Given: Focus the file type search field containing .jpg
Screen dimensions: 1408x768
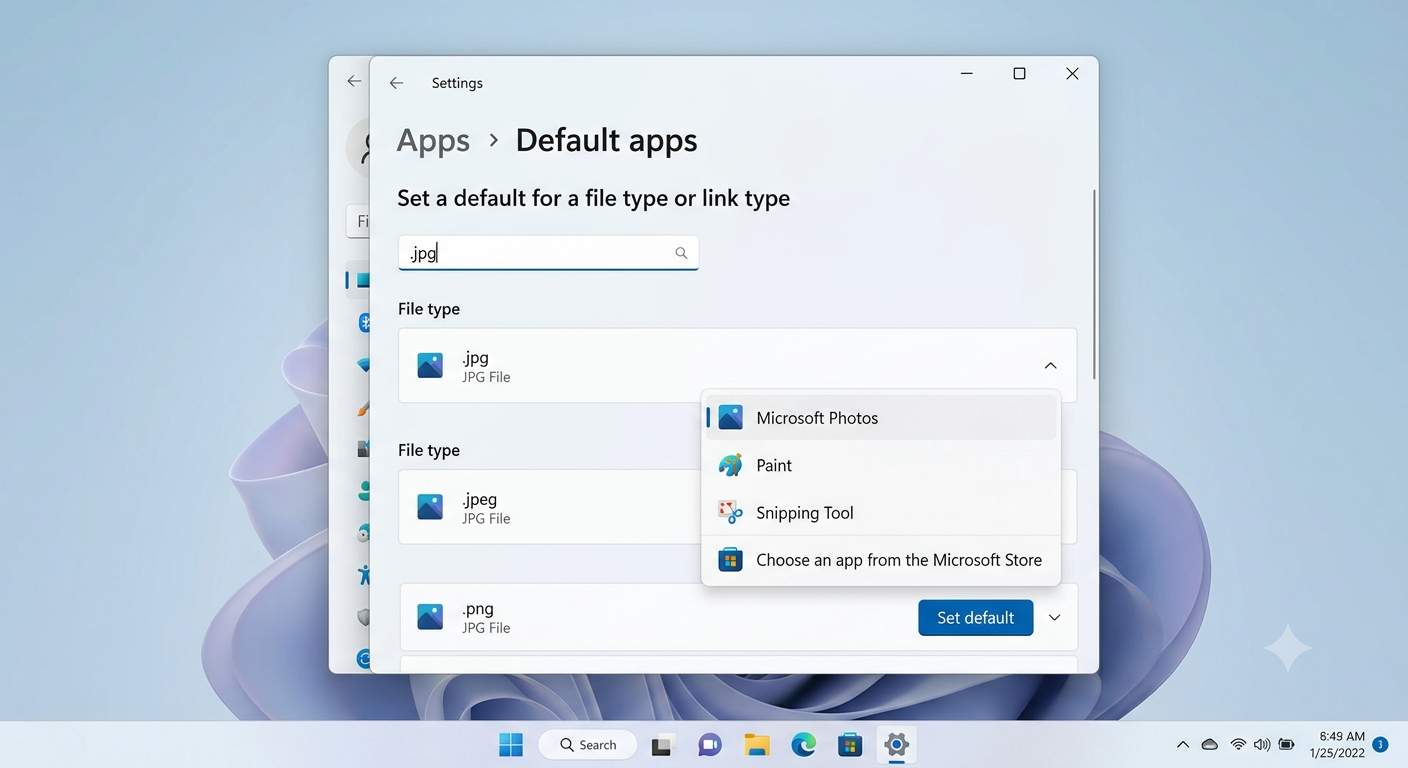Looking at the screenshot, I should point(548,253).
